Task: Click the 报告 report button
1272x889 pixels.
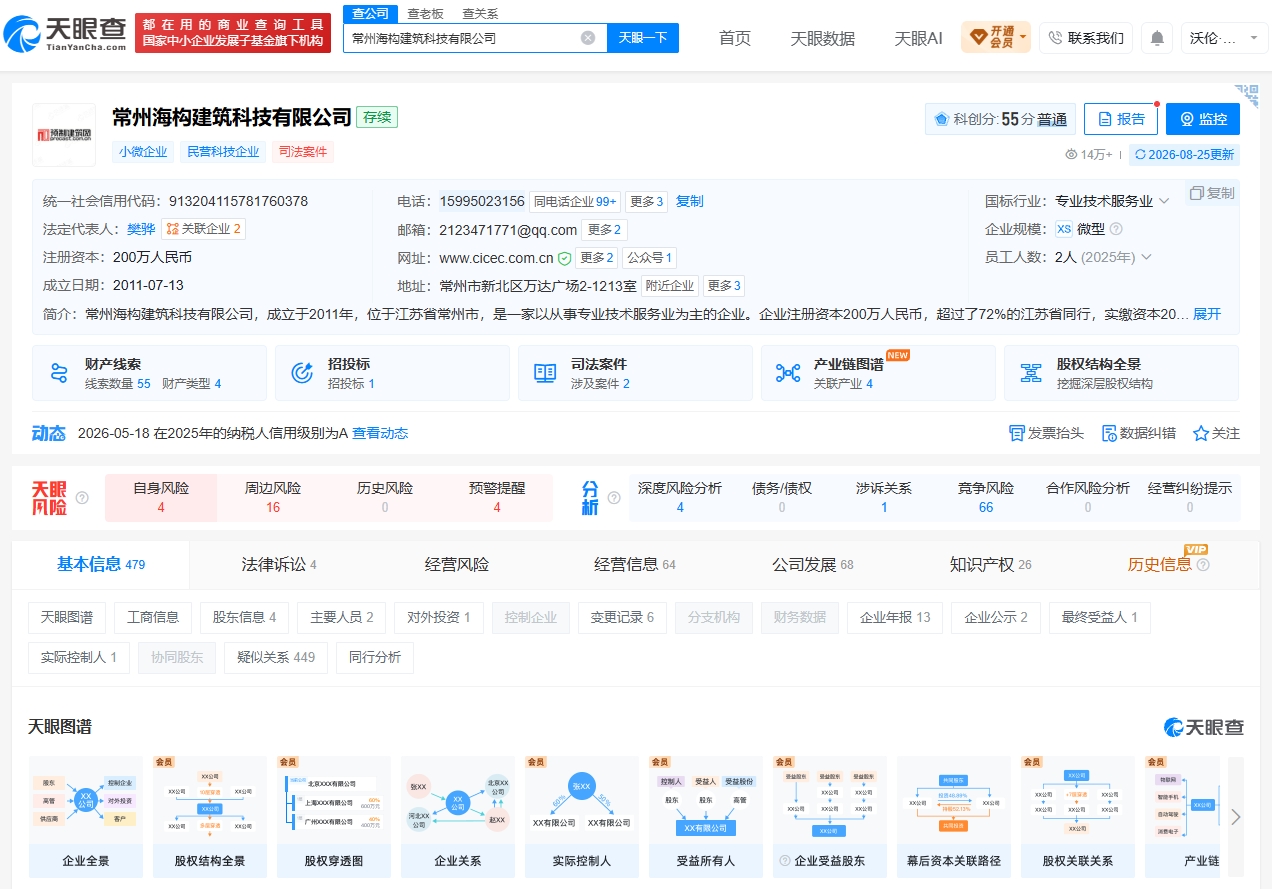Action: click(1121, 119)
